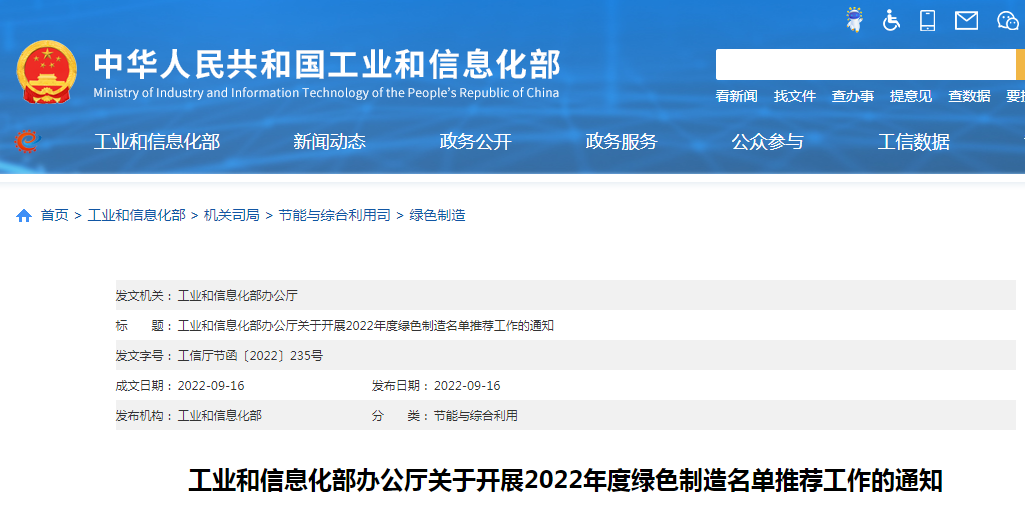The height and width of the screenshot is (526, 1025).
Task: Click the national emblem logo
Action: 47,72
